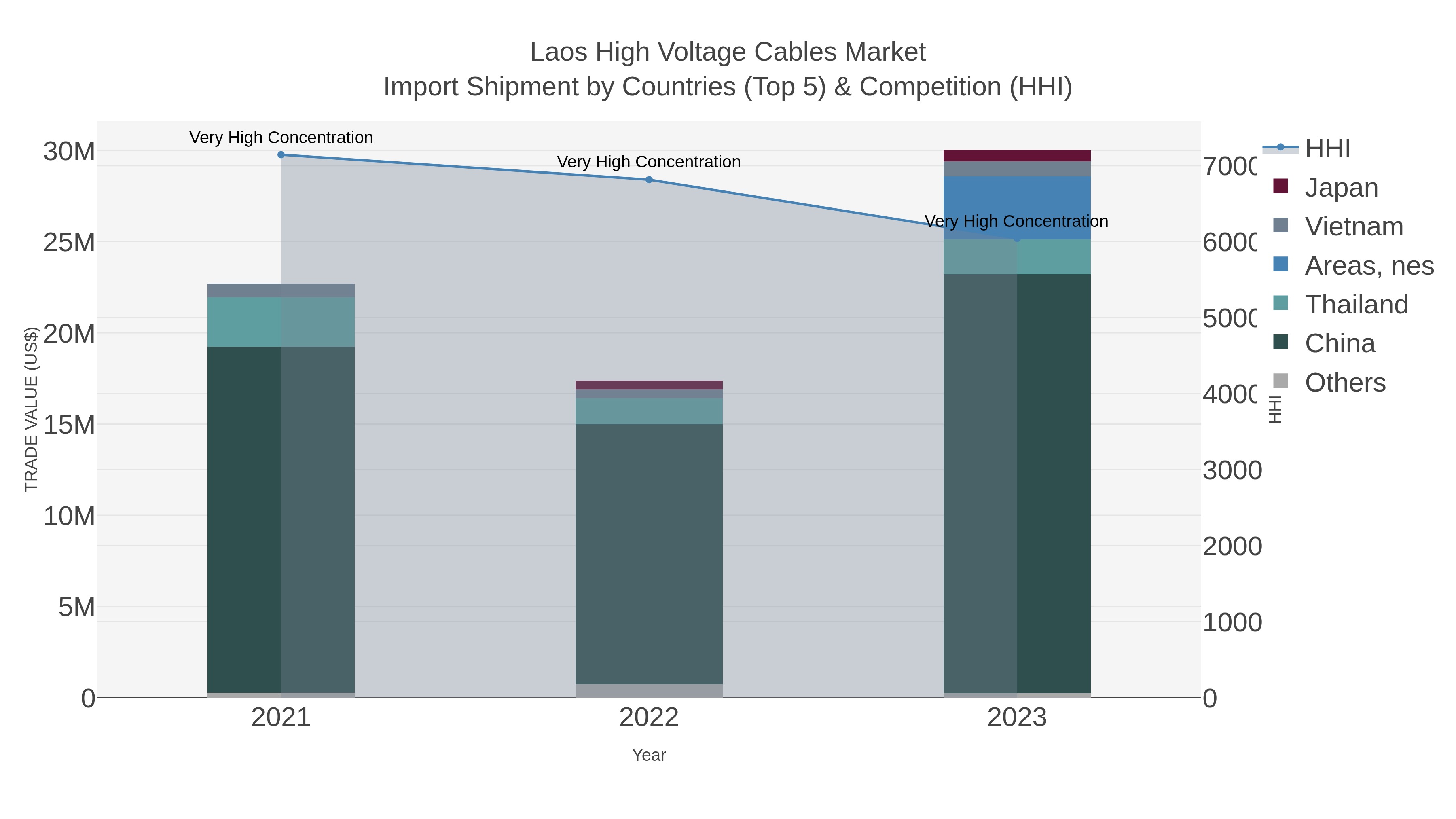Click the 3000 HHI axis tick label
Screen dimensions: 1456x819
(1232, 470)
